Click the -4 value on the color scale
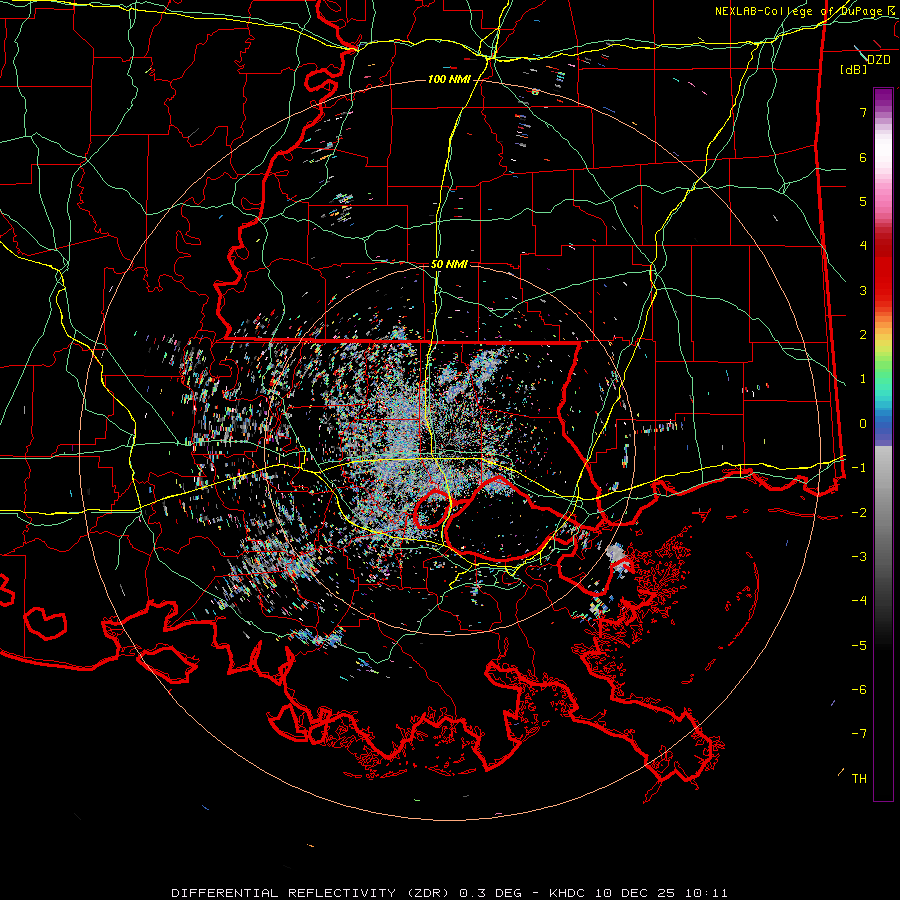Screen dimensions: 900x900 859,601
